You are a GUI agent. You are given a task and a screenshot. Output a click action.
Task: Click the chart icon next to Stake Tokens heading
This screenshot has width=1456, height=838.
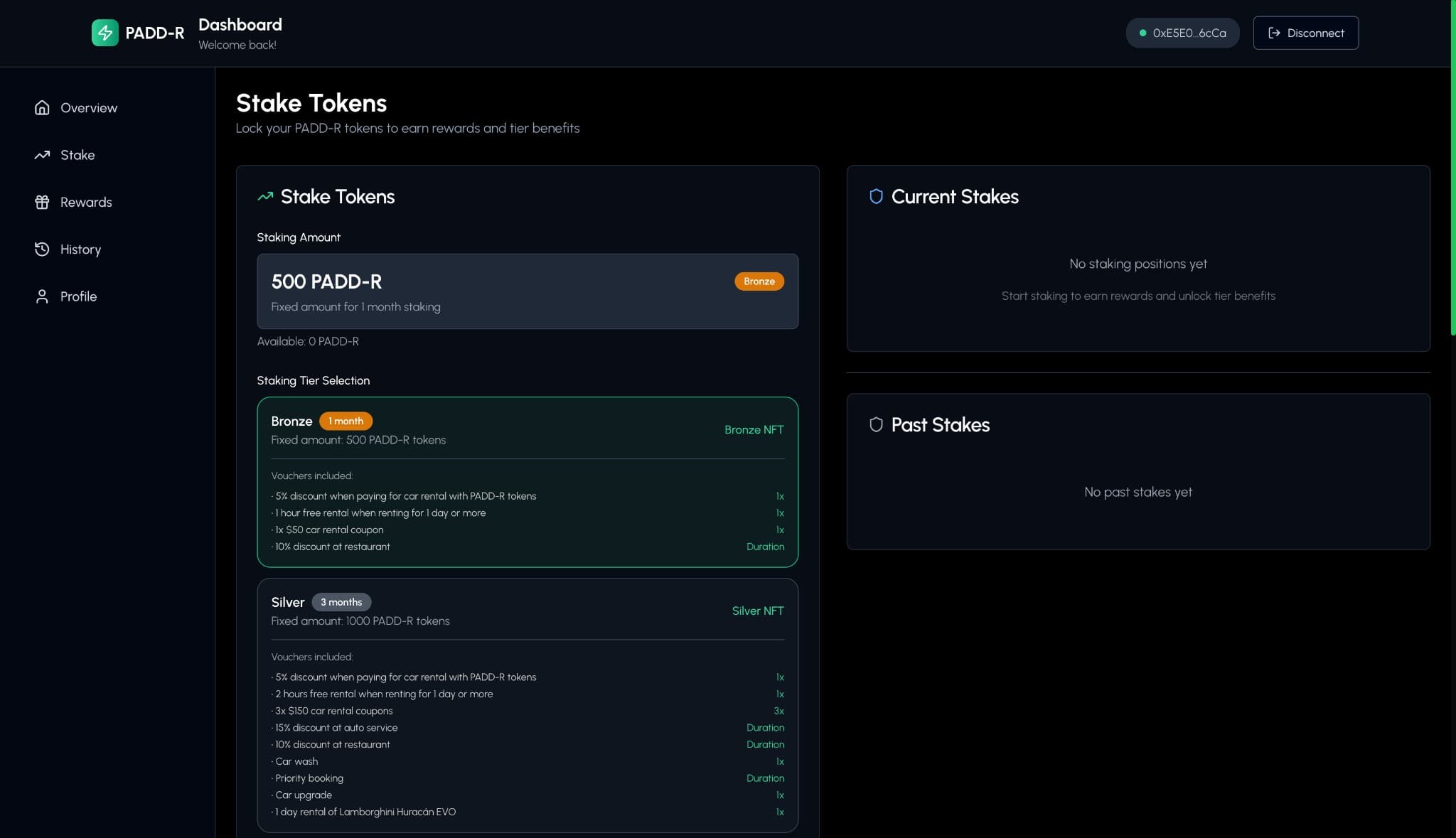[265, 195]
